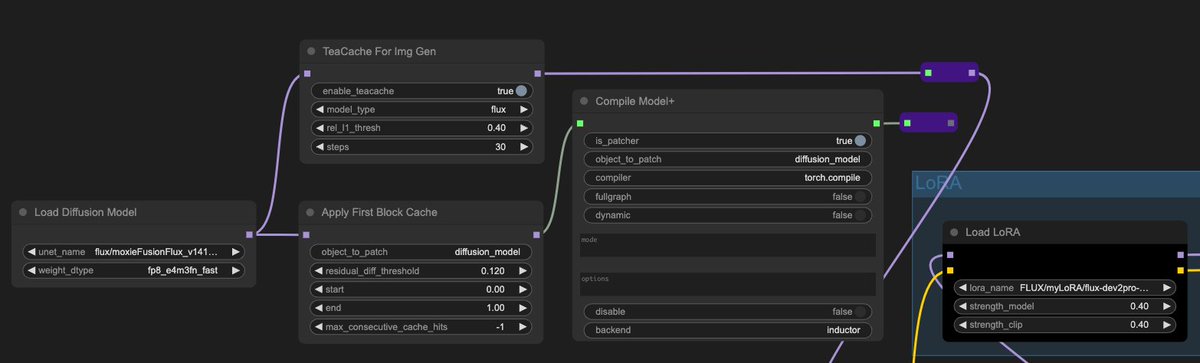
Task: Click right arrow of lora_name widget
Action: click(x=1168, y=288)
